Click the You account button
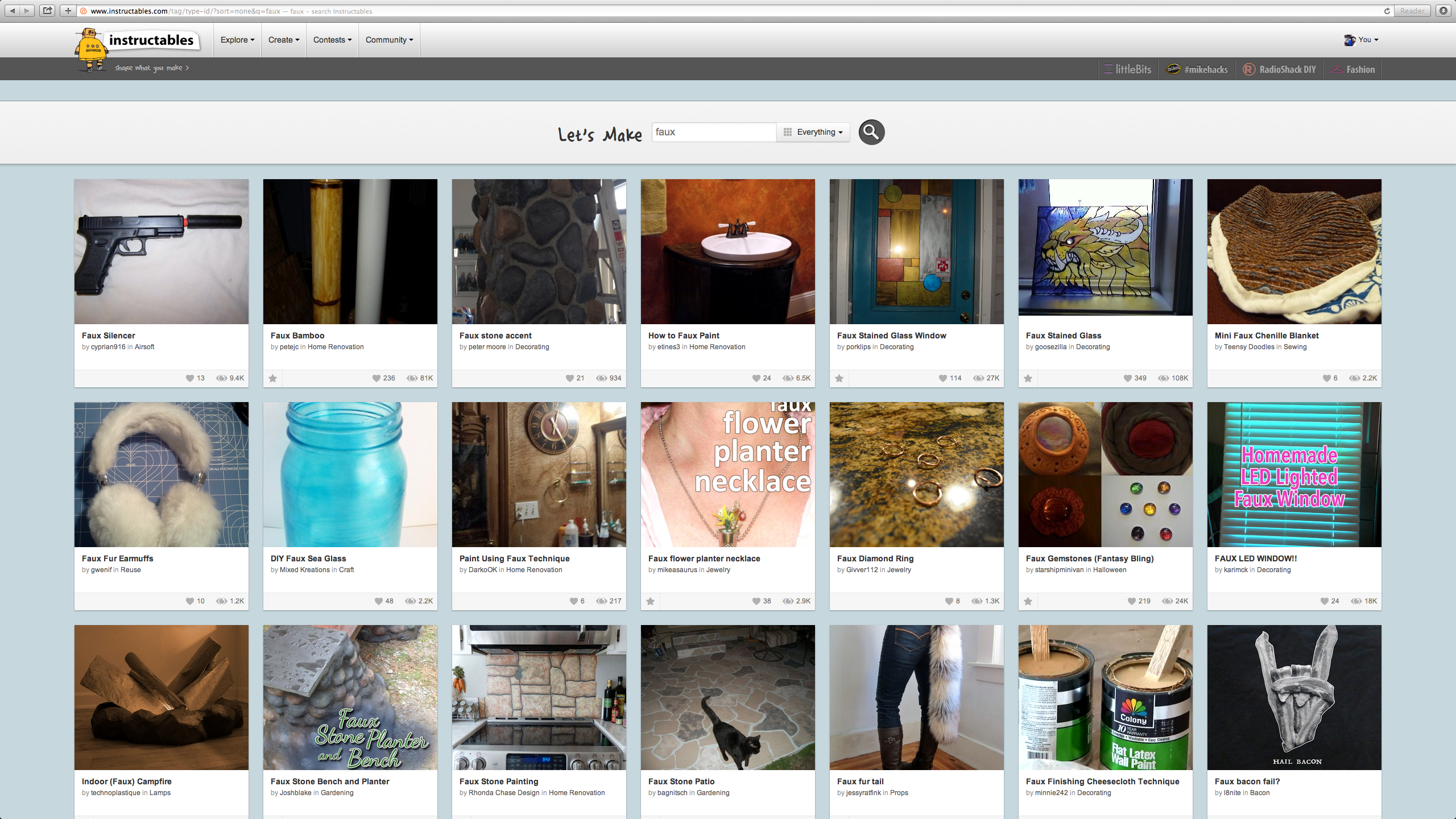The width and height of the screenshot is (1456, 819). [1362, 39]
